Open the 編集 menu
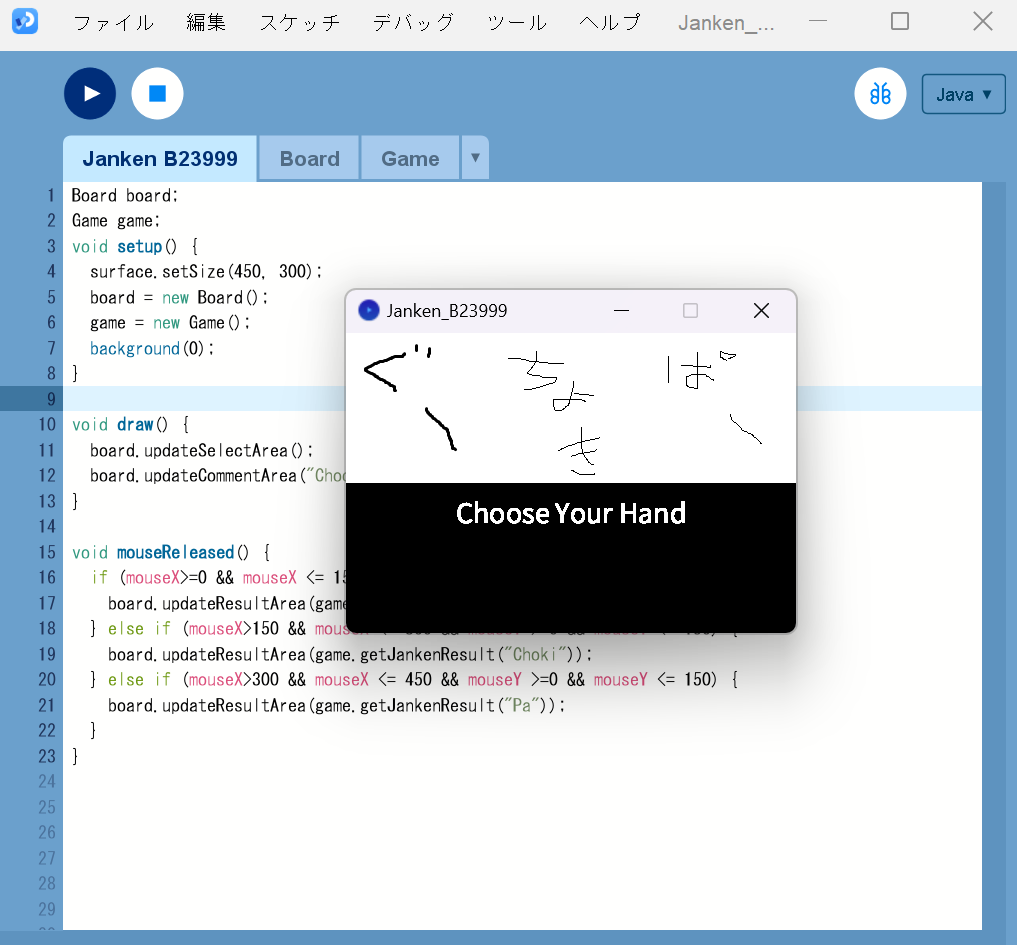This screenshot has height=945, width=1017. point(206,22)
